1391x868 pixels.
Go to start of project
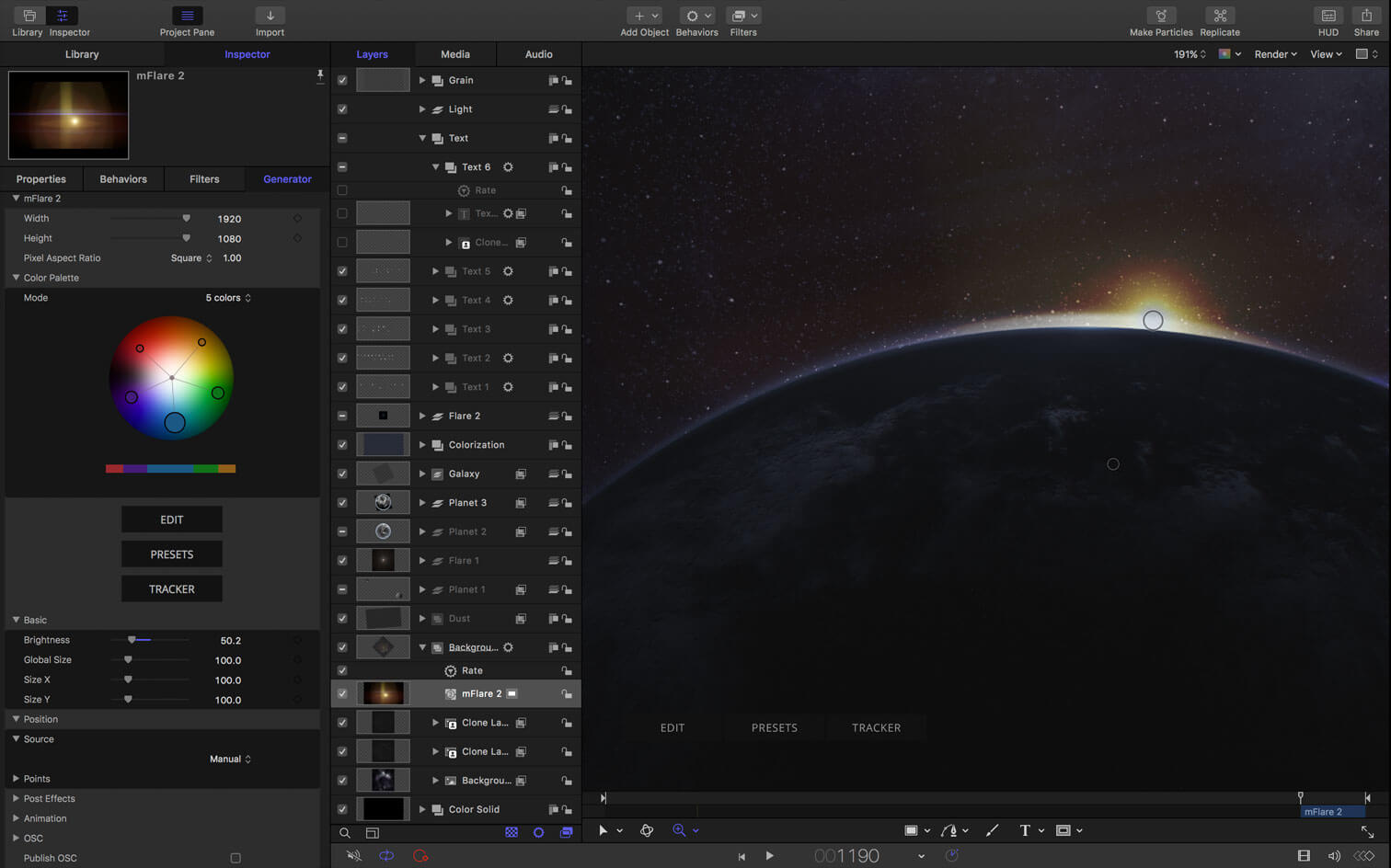(741, 856)
